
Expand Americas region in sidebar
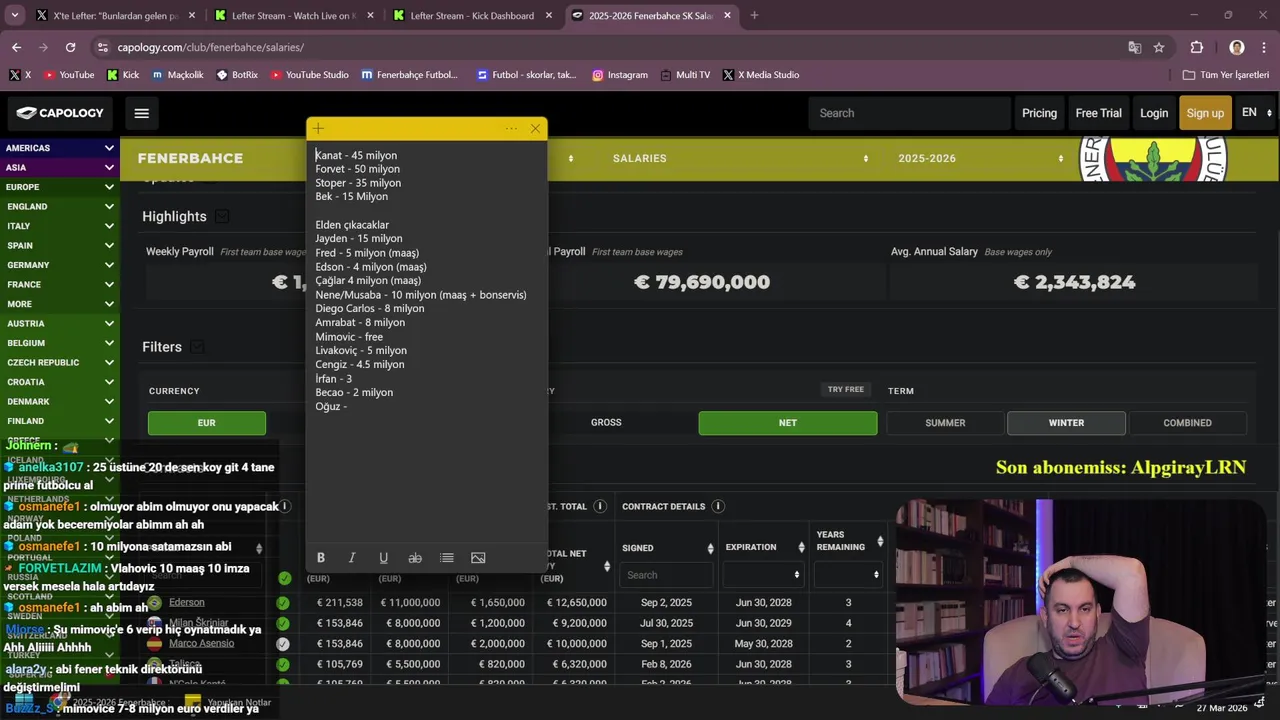tap(60, 148)
